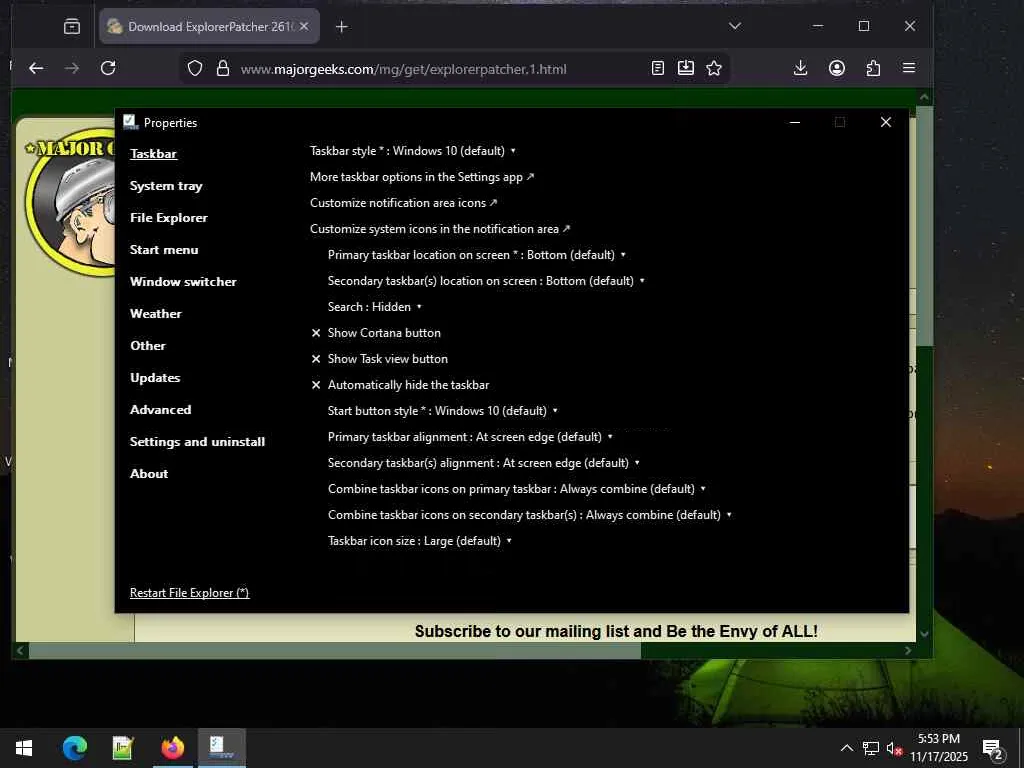Open the Firefox hamburger menu
Image resolution: width=1024 pixels, height=768 pixels.
click(x=908, y=68)
